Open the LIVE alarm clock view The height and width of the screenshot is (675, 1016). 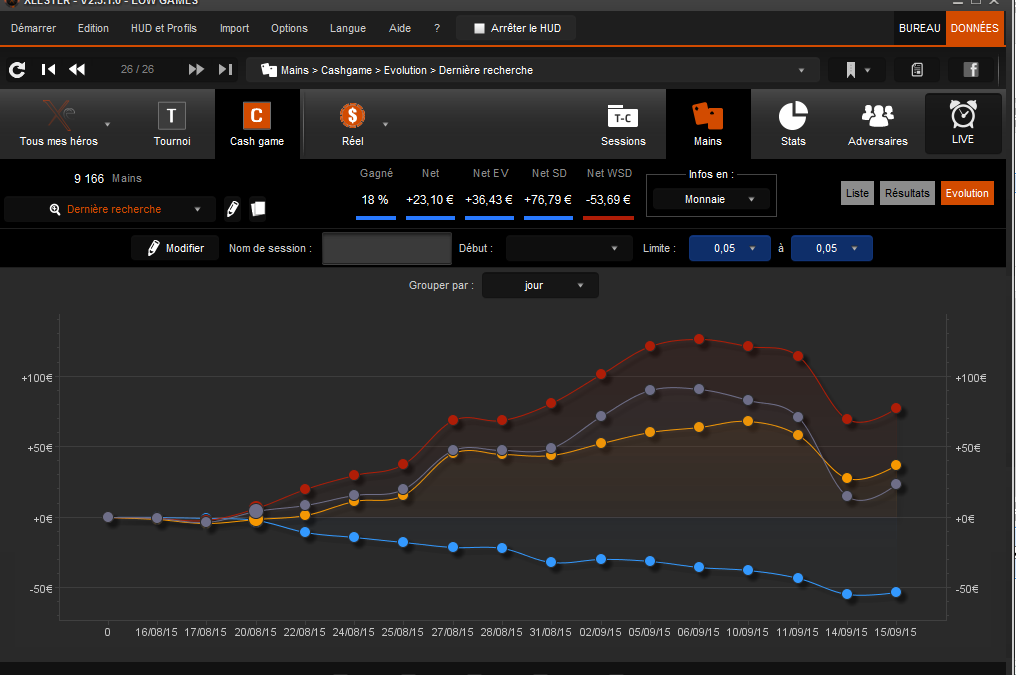coord(963,123)
